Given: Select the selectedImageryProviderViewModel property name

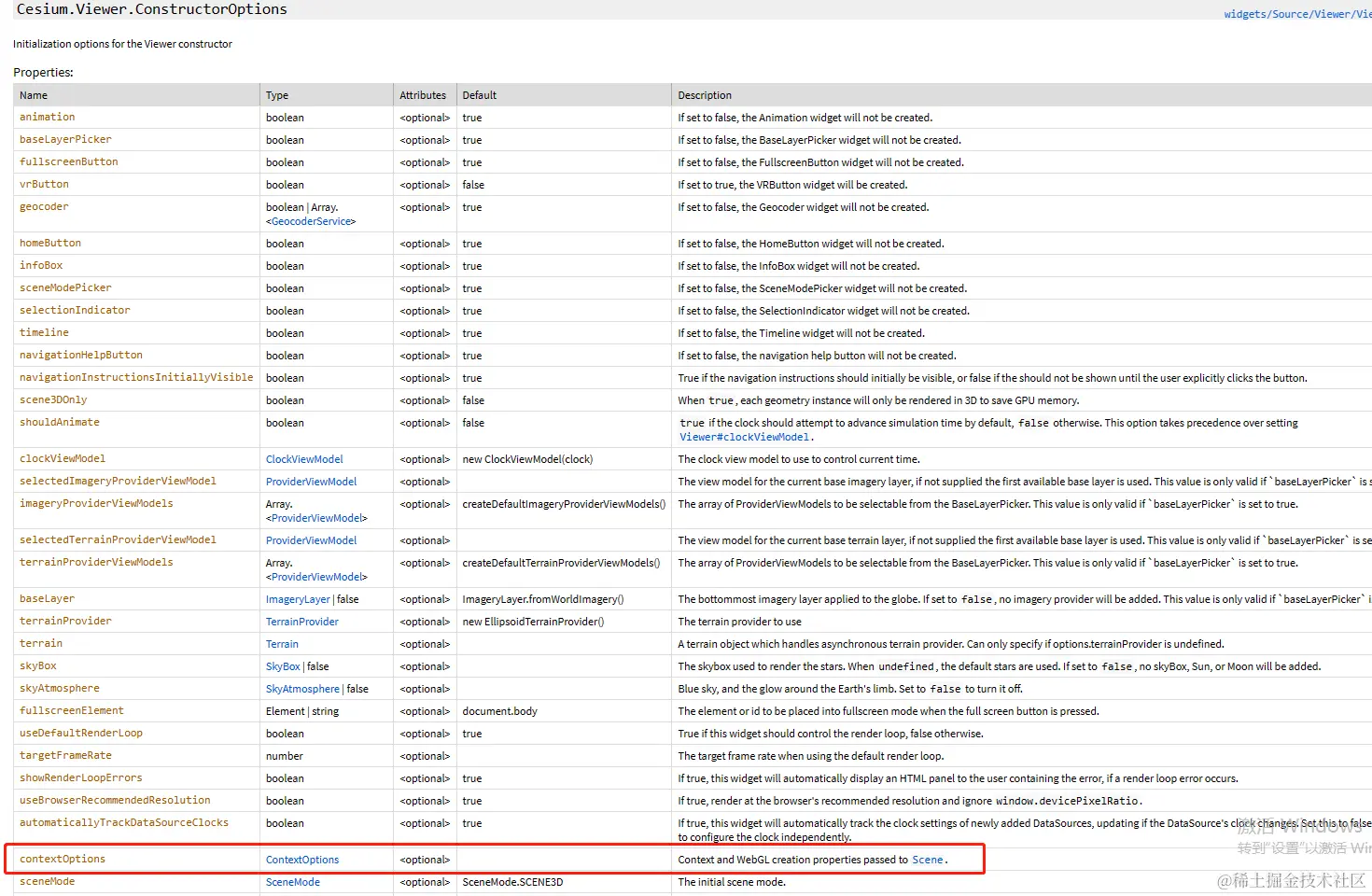Looking at the screenshot, I should (118, 481).
